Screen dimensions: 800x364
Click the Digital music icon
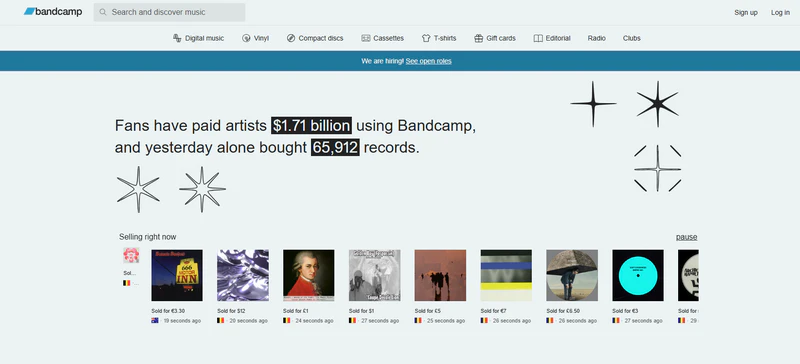pyautogui.click(x=177, y=38)
